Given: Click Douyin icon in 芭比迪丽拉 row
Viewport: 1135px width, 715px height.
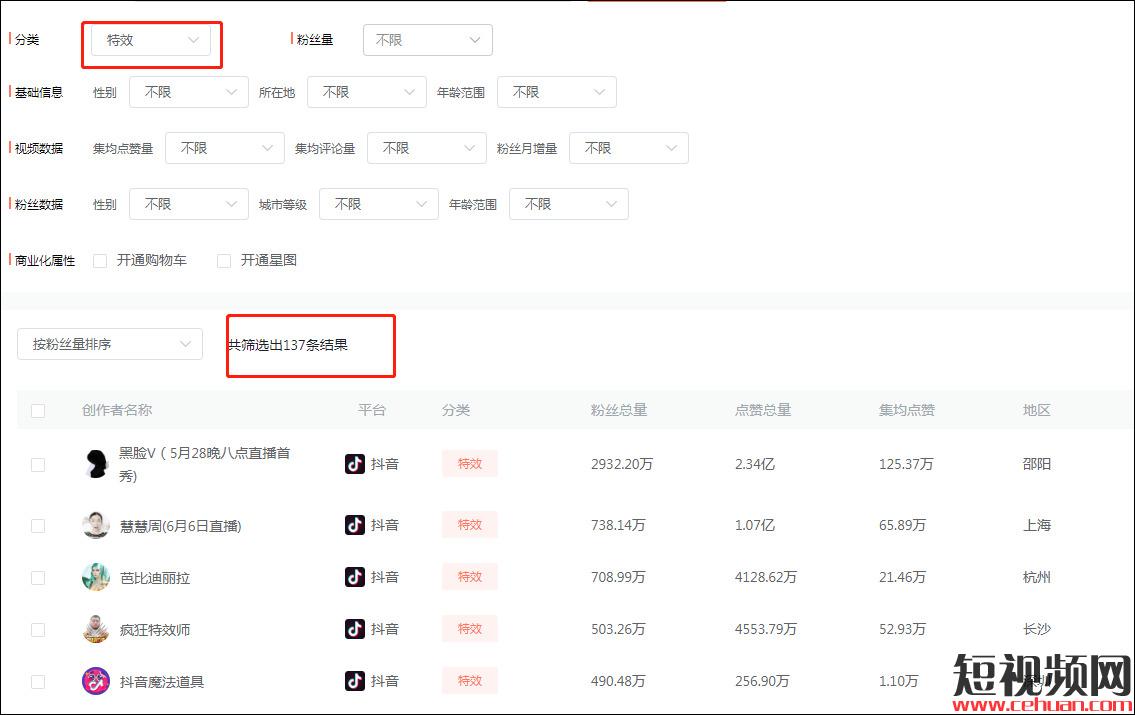Looking at the screenshot, I should coord(355,577).
